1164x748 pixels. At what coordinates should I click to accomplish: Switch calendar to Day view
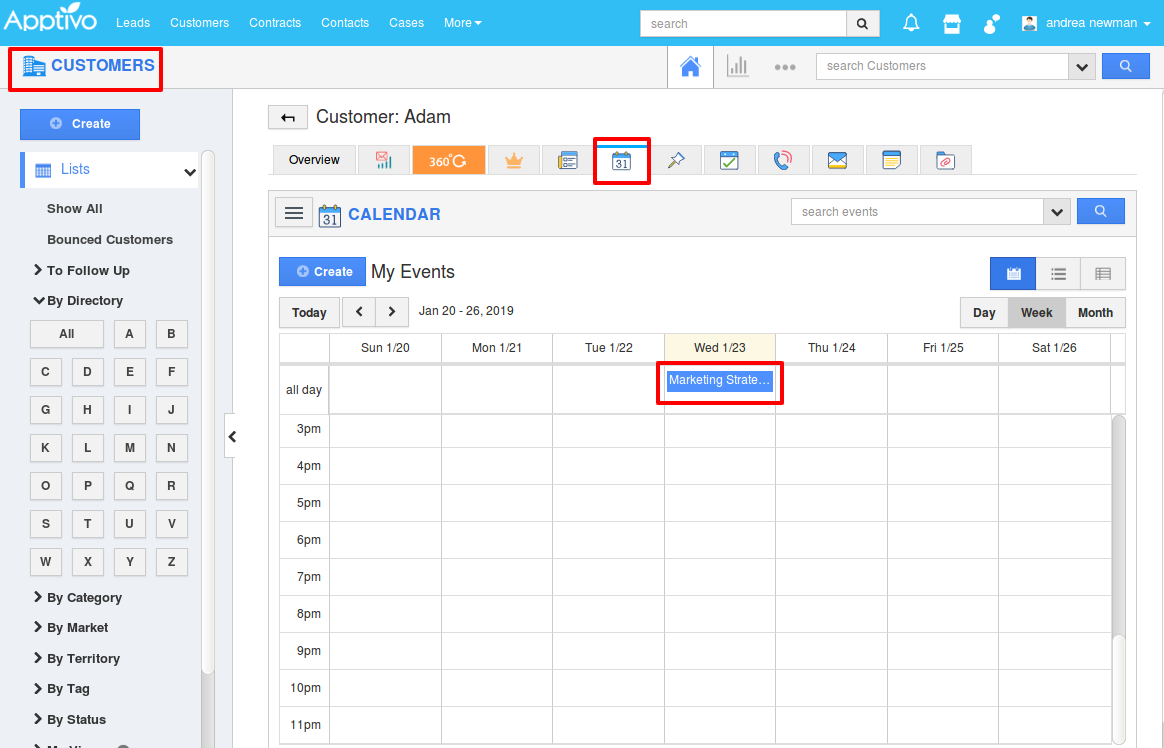tap(984, 313)
